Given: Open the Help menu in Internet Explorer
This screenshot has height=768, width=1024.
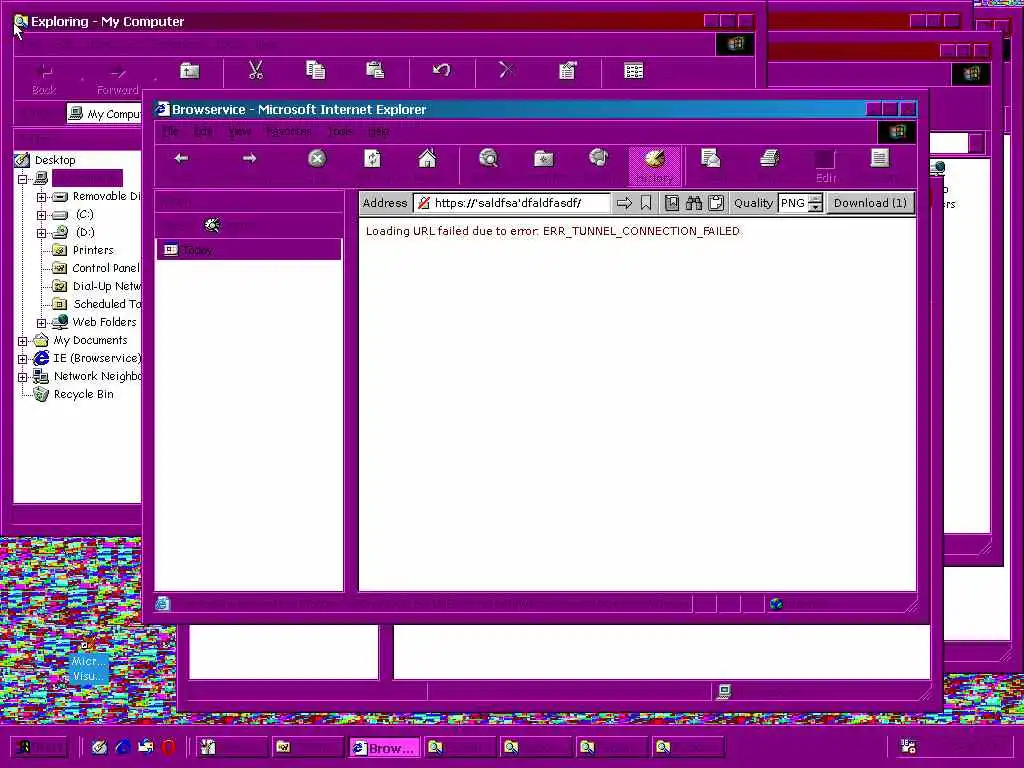Looking at the screenshot, I should click(378, 131).
